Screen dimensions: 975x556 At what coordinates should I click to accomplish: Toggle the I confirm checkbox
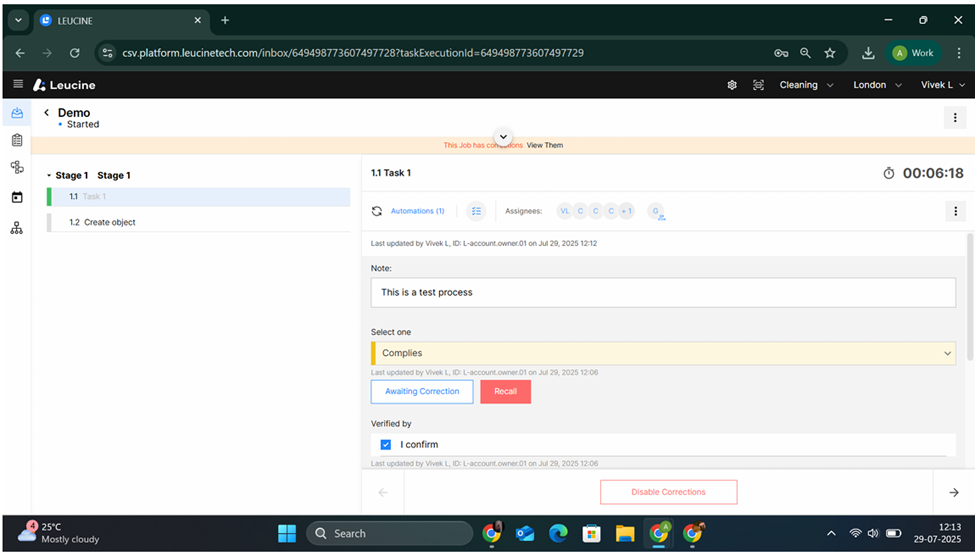[386, 444]
